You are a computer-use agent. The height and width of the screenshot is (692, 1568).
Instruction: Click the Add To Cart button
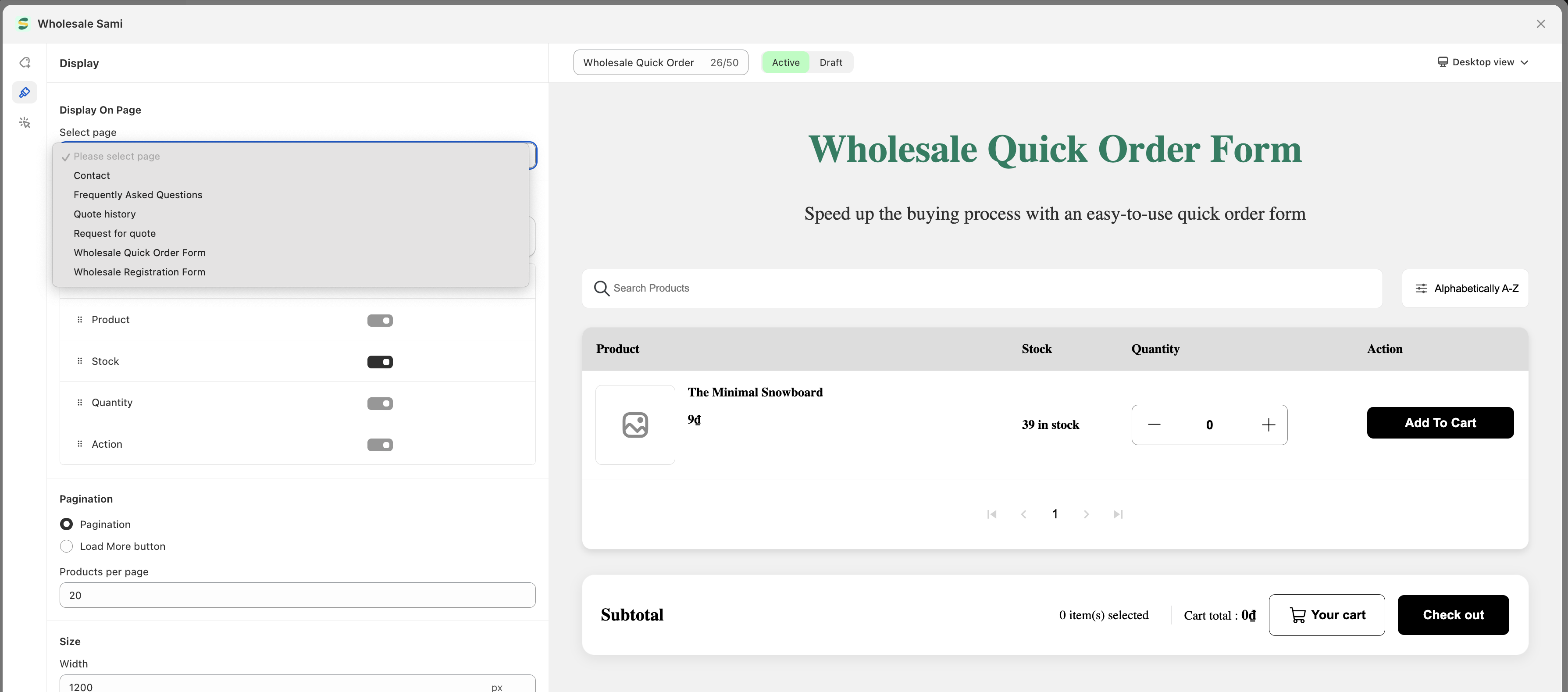point(1440,423)
